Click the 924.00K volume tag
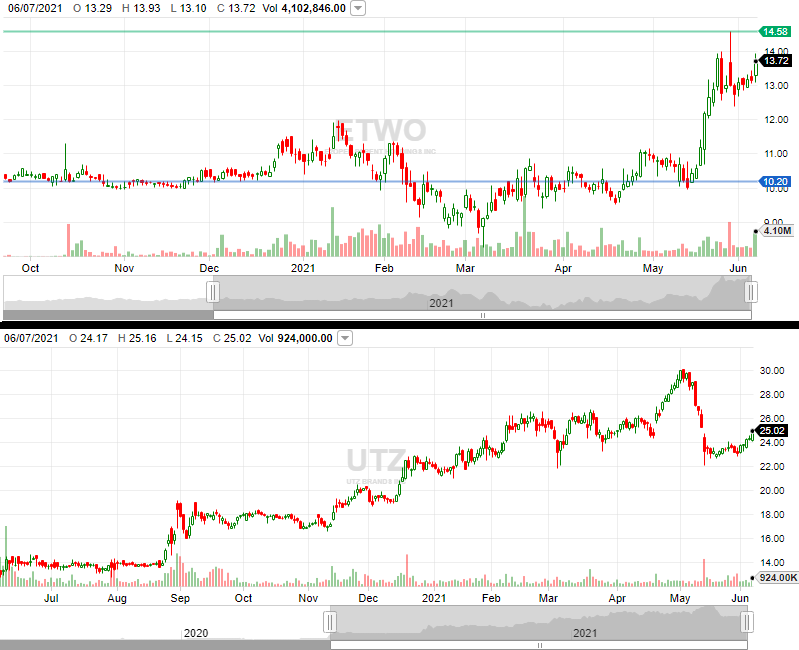Image resolution: width=799 pixels, height=650 pixels. (778, 577)
